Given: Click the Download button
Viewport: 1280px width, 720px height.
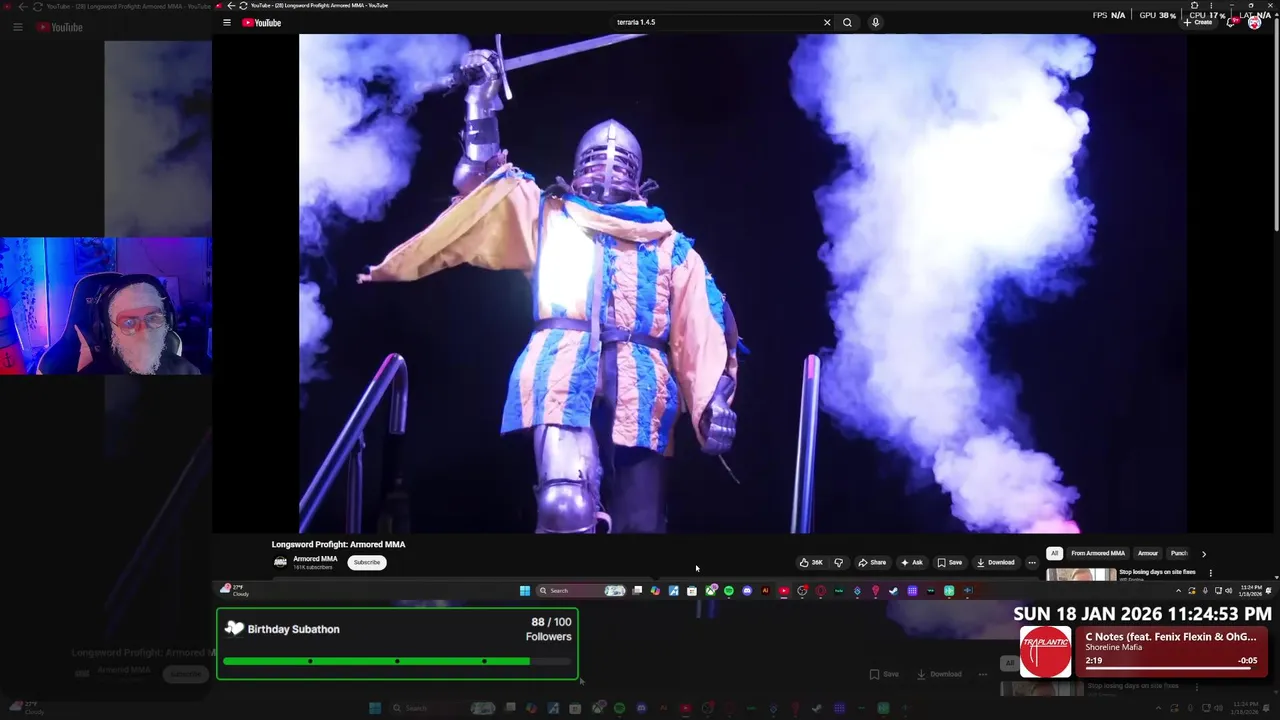Looking at the screenshot, I should pos(996,562).
